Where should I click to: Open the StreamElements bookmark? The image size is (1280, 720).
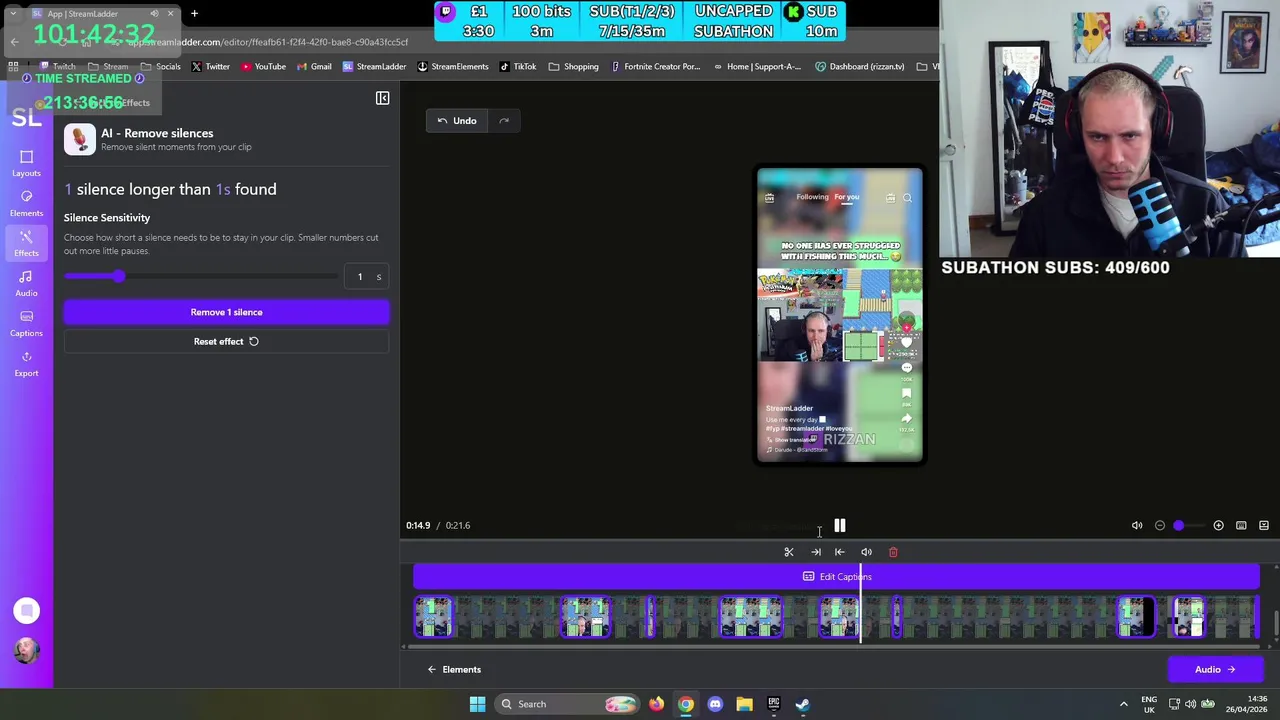click(x=453, y=67)
